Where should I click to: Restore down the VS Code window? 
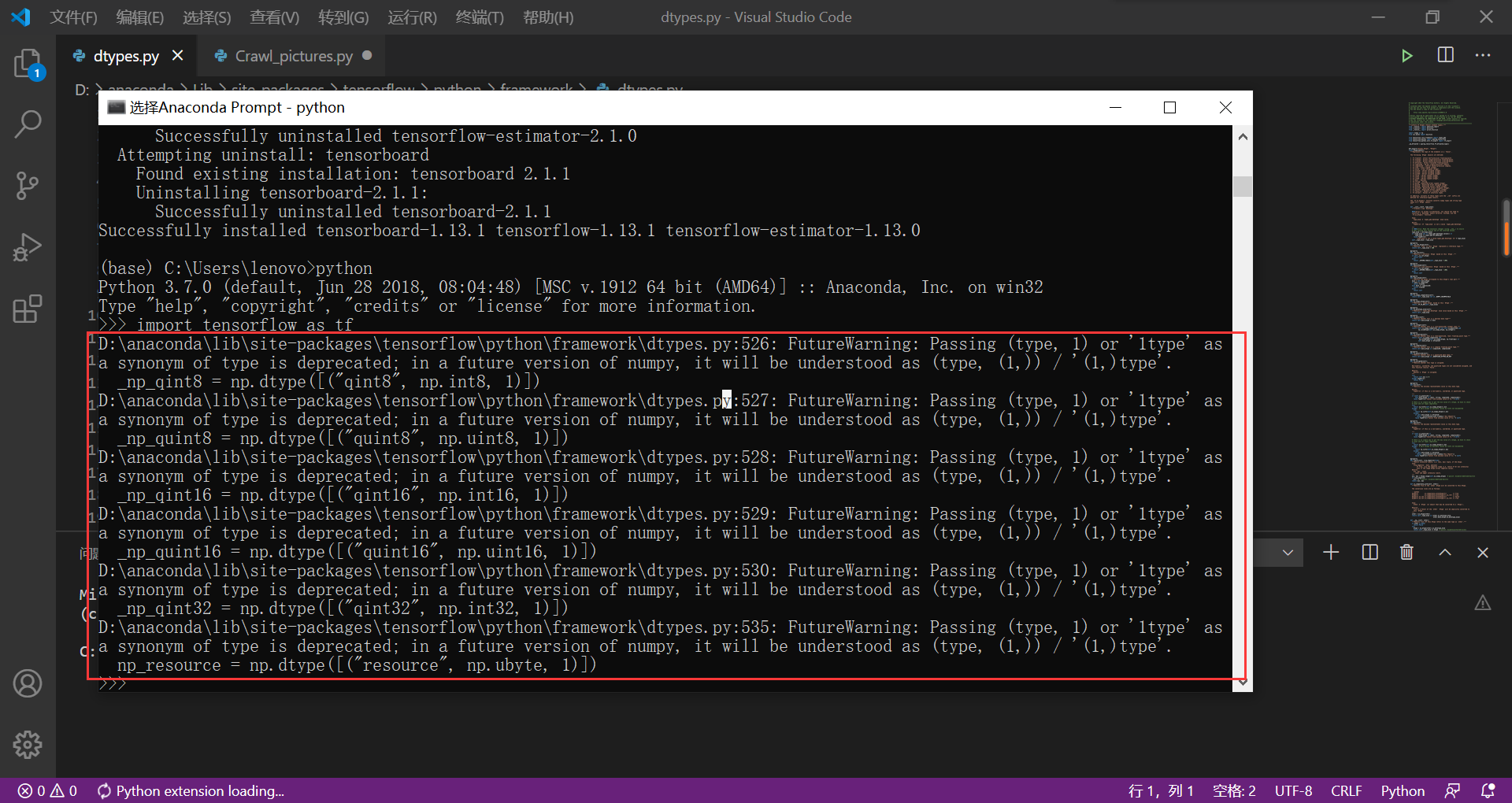(1432, 17)
